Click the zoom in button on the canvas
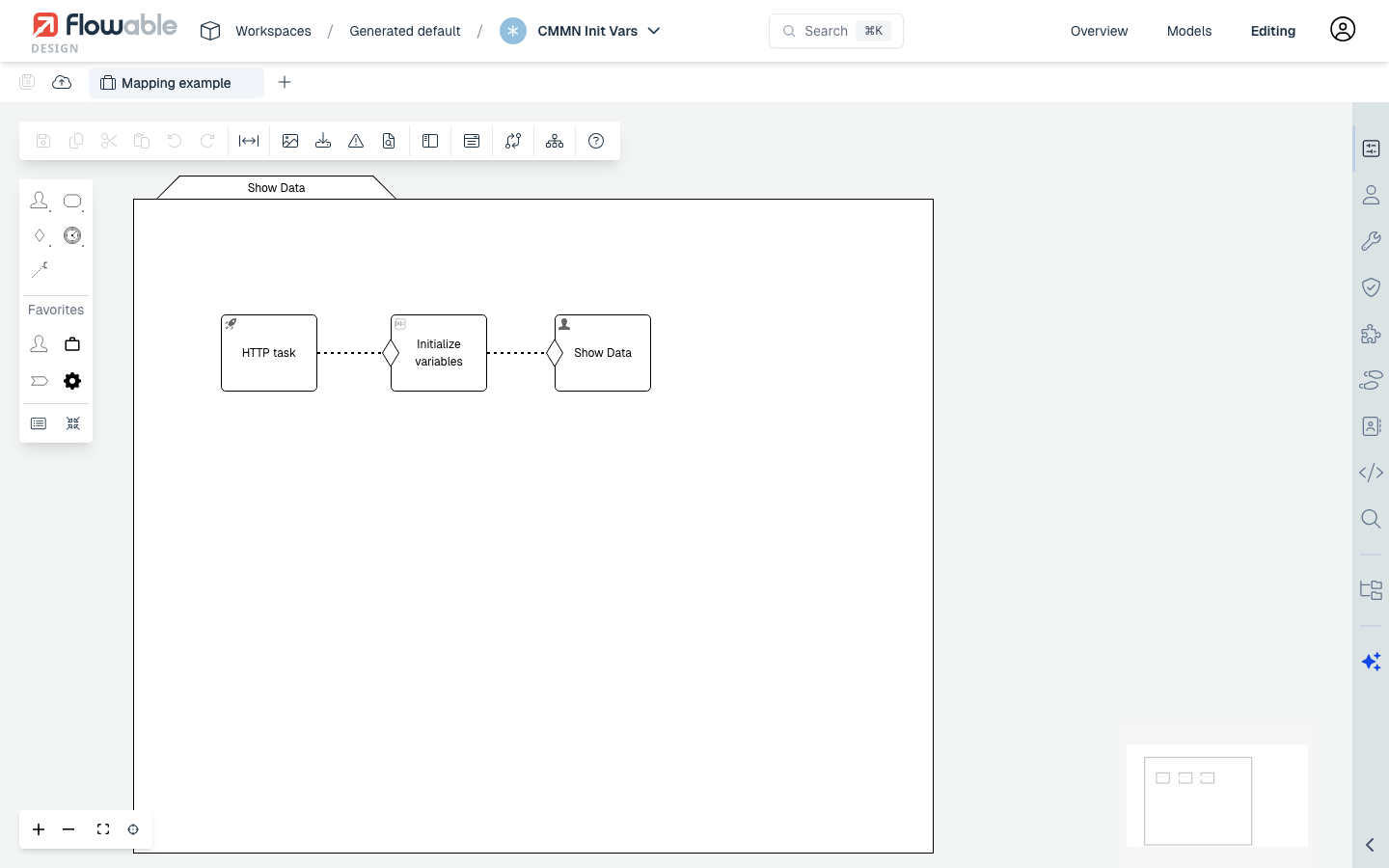1389x868 pixels. click(39, 829)
